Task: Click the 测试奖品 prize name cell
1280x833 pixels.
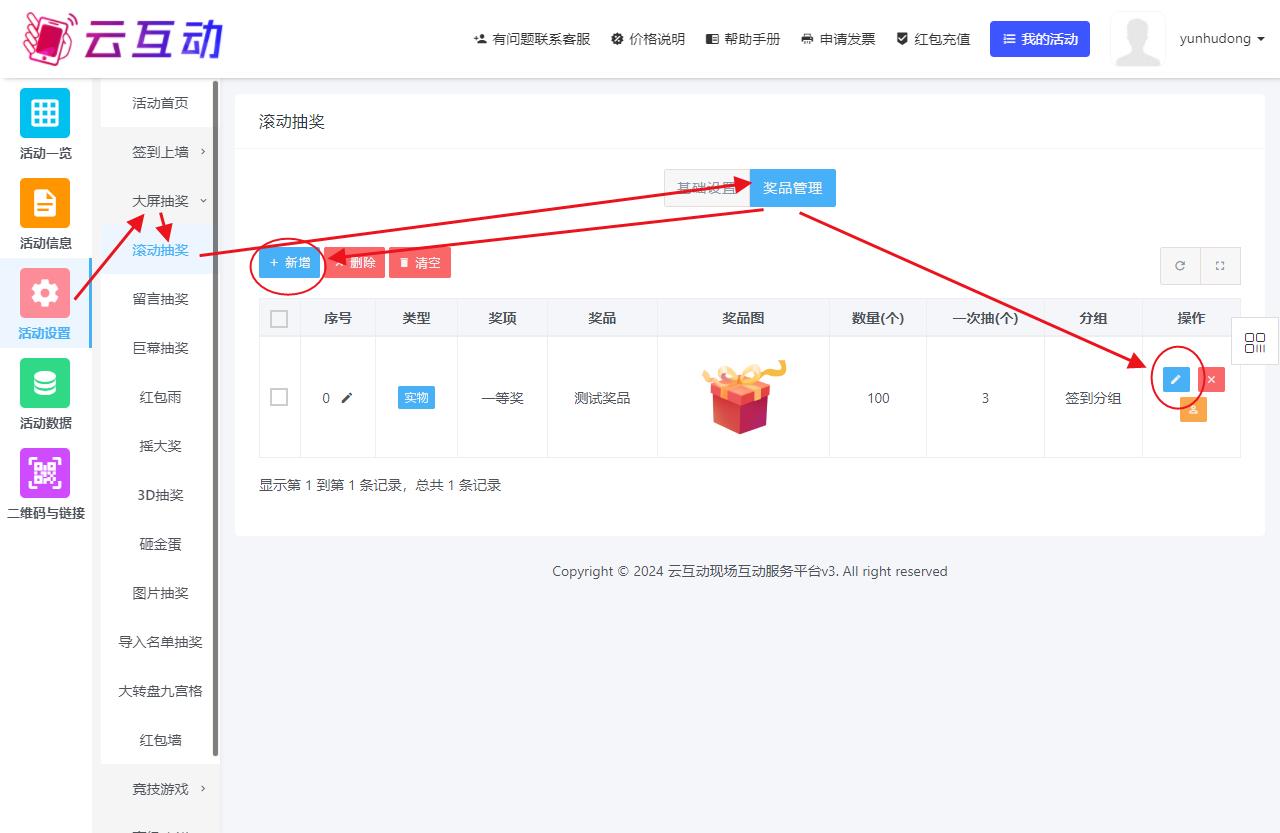Action: coord(602,398)
